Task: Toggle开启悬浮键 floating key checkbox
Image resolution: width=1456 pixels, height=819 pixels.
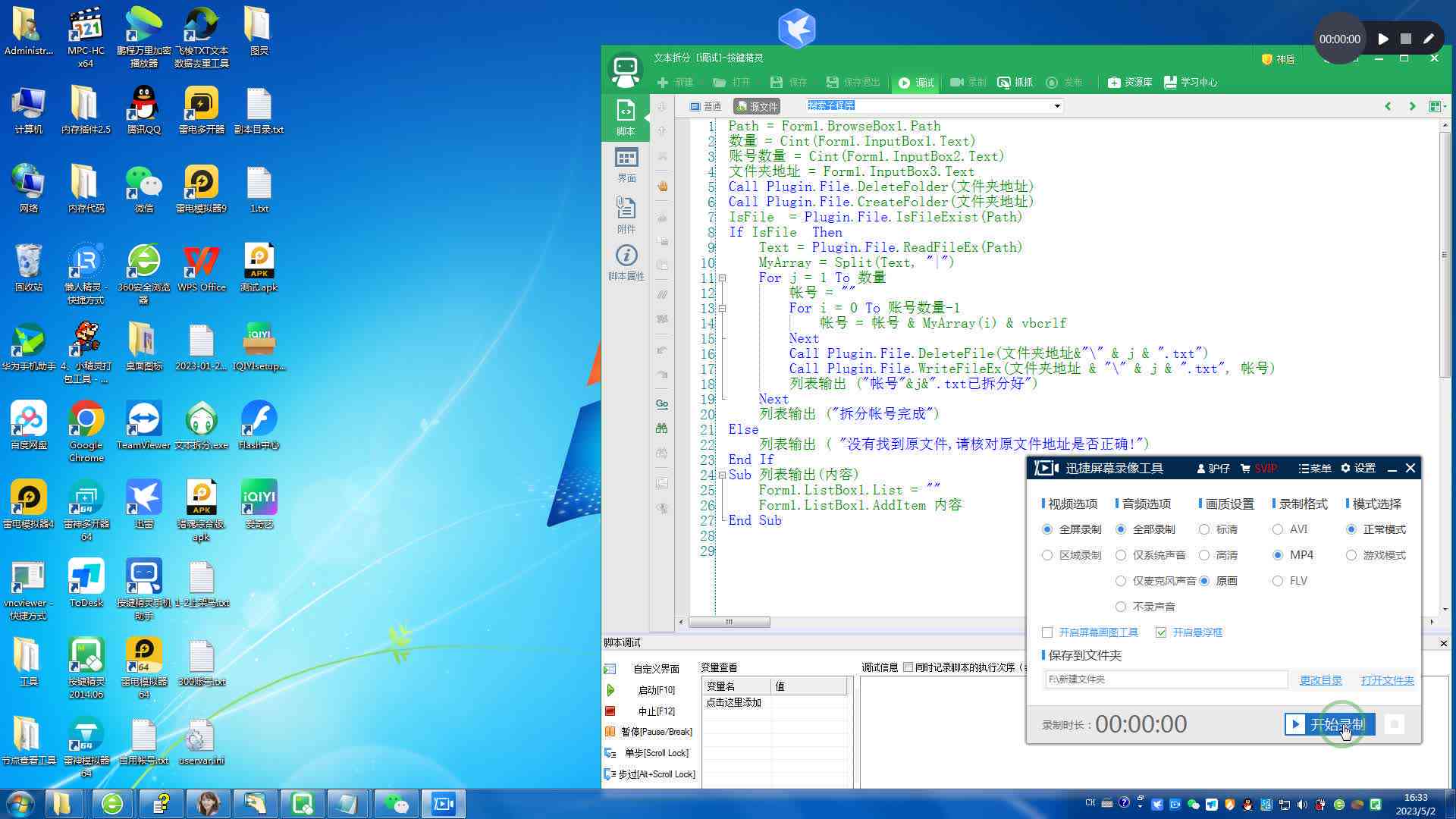Action: pyautogui.click(x=1161, y=632)
